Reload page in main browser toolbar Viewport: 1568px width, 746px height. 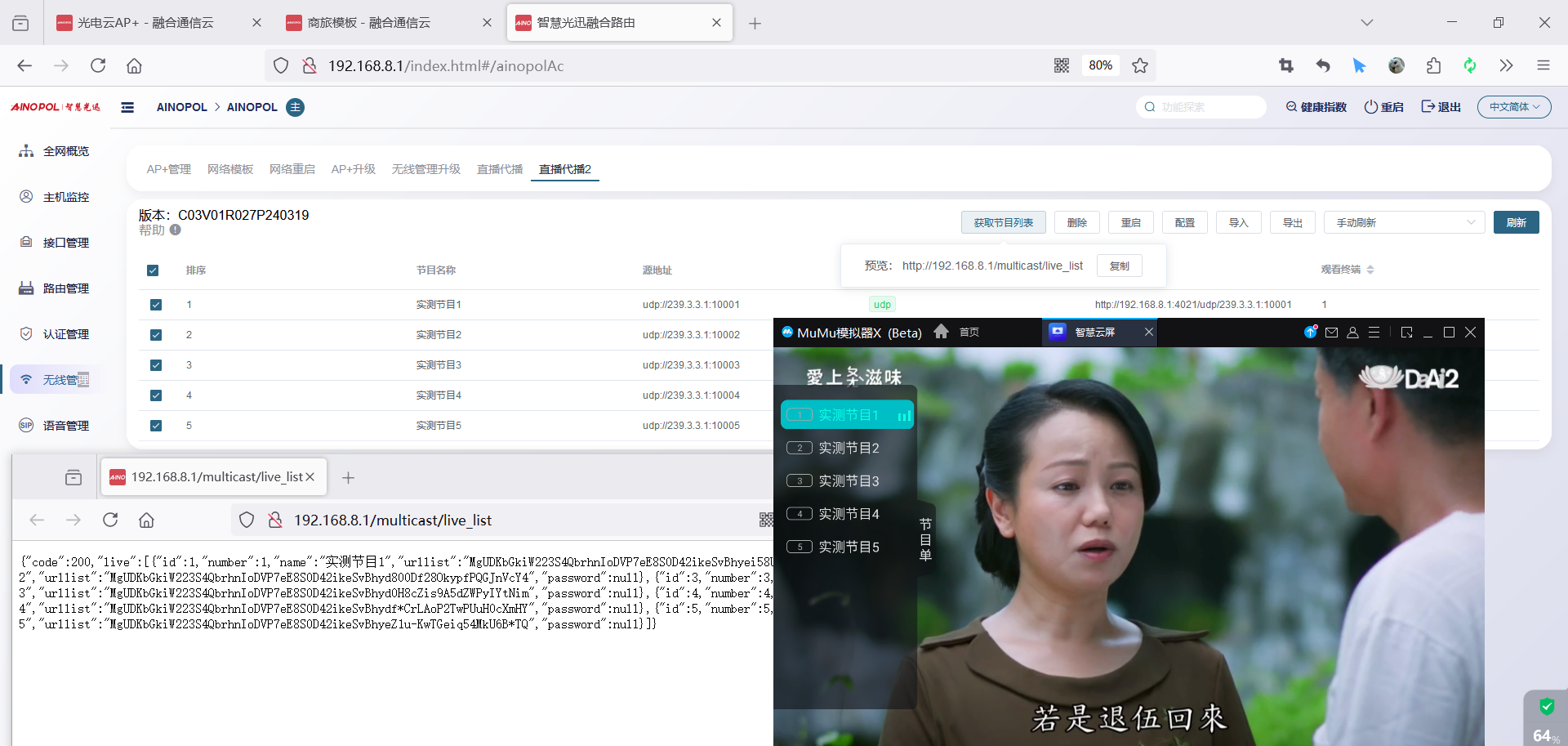pyautogui.click(x=98, y=65)
